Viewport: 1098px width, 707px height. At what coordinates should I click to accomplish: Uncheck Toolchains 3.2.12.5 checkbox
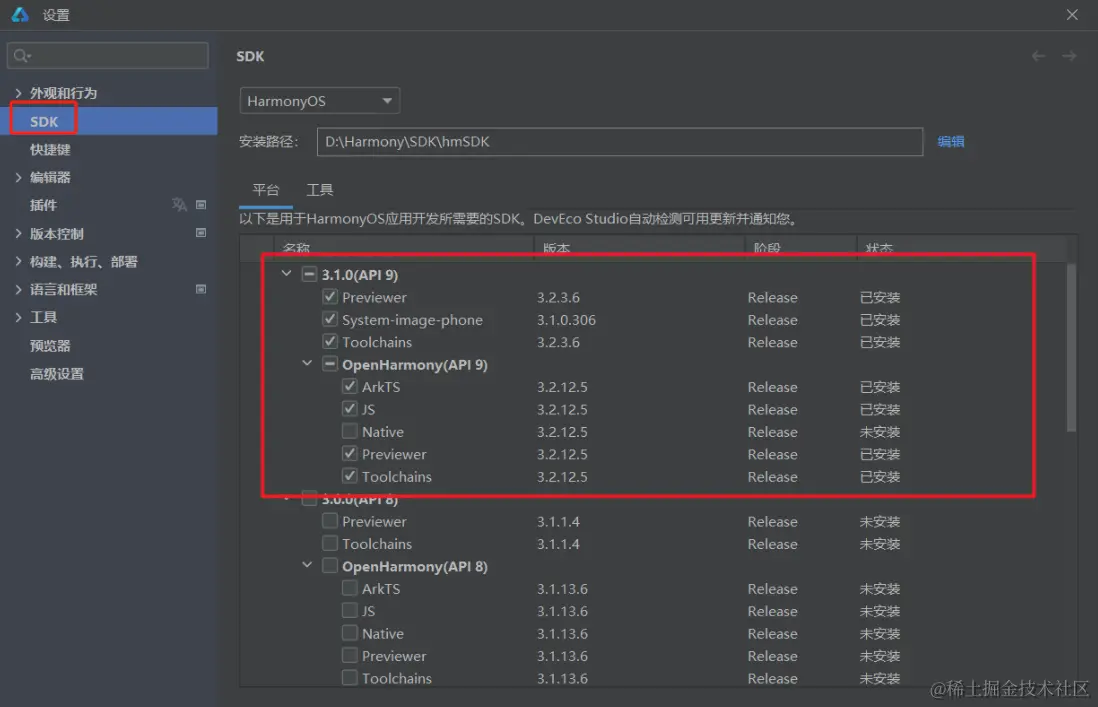[x=349, y=476]
